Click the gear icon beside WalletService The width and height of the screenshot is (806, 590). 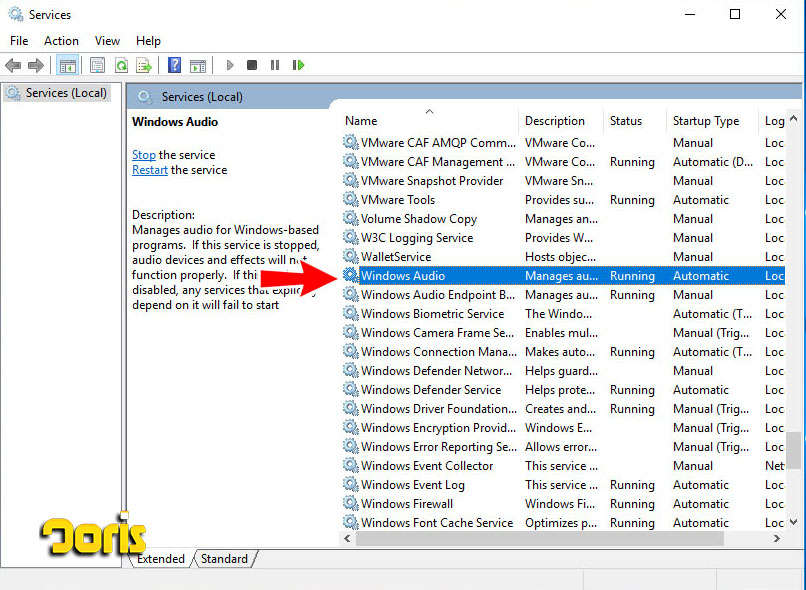pos(351,256)
